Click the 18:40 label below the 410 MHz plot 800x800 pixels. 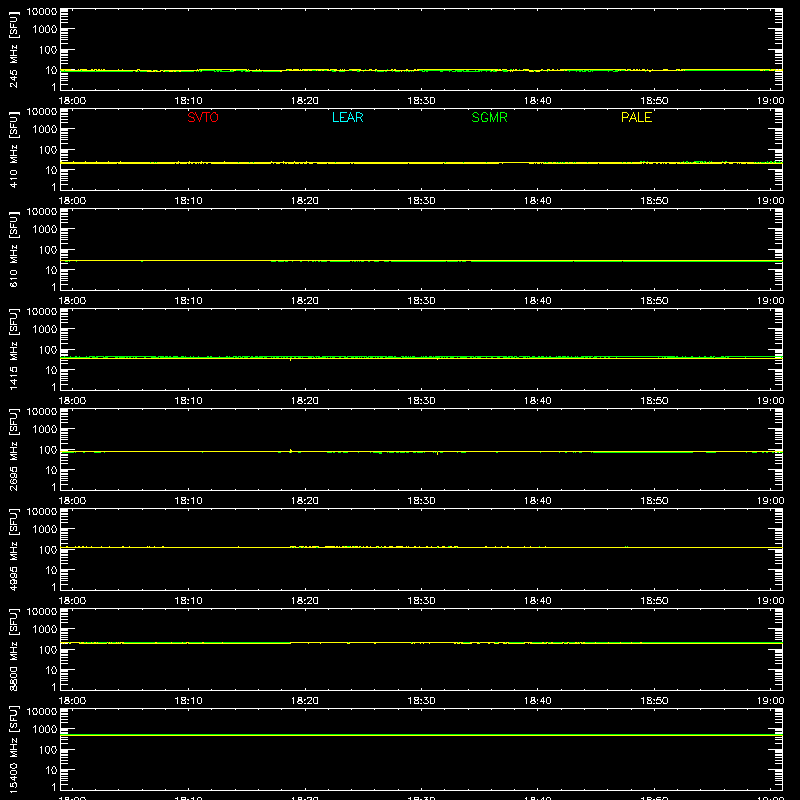[538, 201]
